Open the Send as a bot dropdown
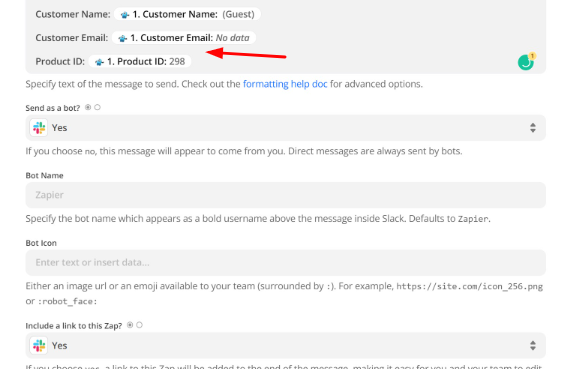The image size is (566, 369). click(x=286, y=128)
